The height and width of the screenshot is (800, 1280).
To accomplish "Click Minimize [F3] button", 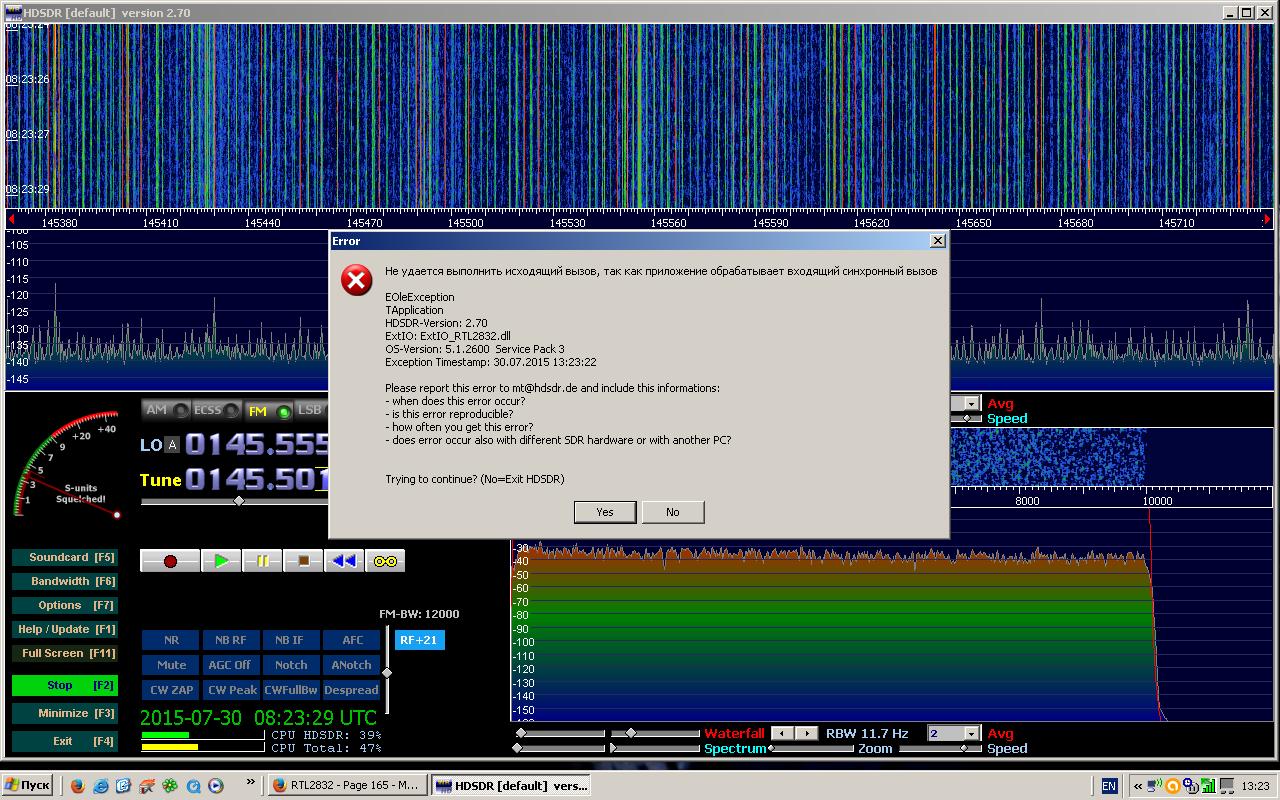I will tap(64, 713).
